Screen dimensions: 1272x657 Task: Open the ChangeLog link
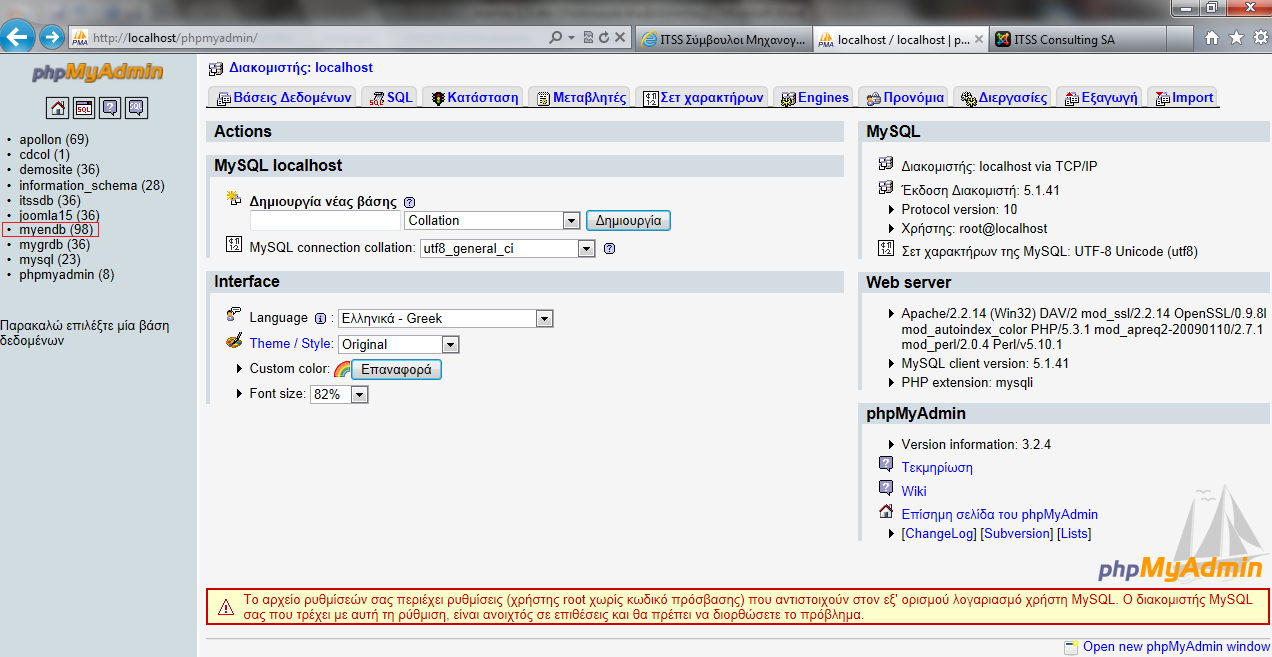tap(939, 534)
